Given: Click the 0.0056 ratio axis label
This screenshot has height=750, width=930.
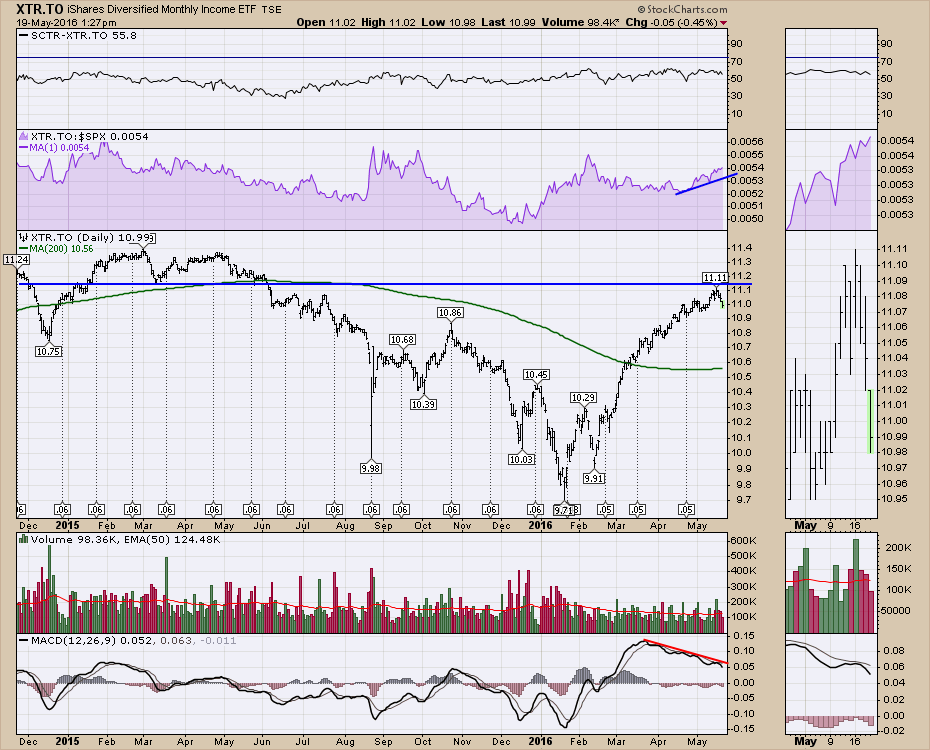Looking at the screenshot, I should 747,142.
